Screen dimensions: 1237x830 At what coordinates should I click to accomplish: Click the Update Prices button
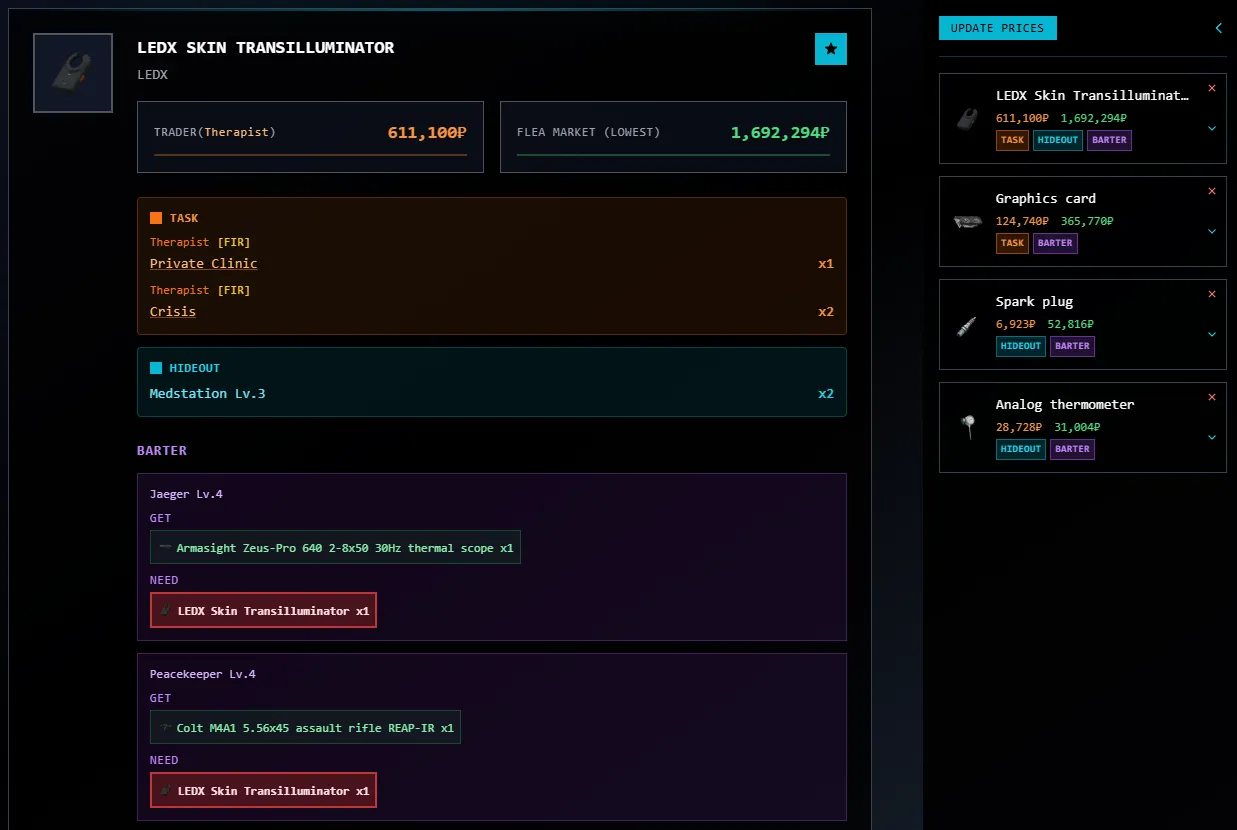(997, 28)
